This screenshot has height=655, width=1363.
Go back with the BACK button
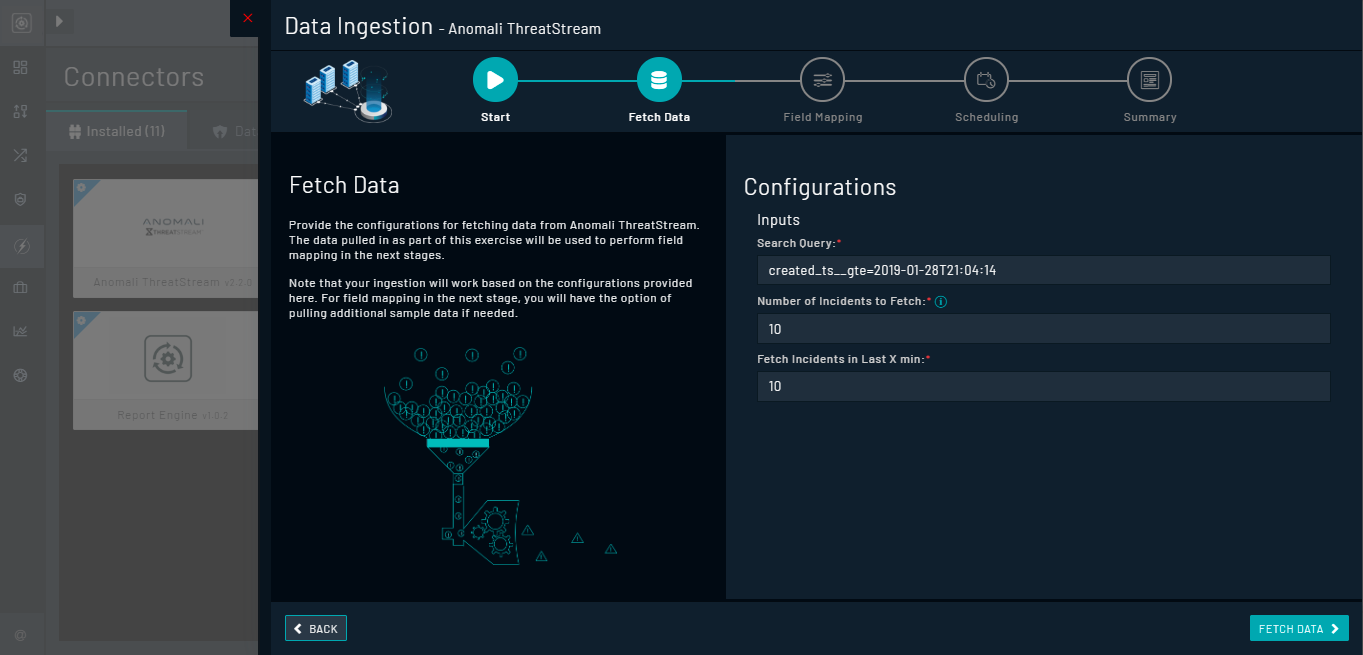[x=316, y=628]
